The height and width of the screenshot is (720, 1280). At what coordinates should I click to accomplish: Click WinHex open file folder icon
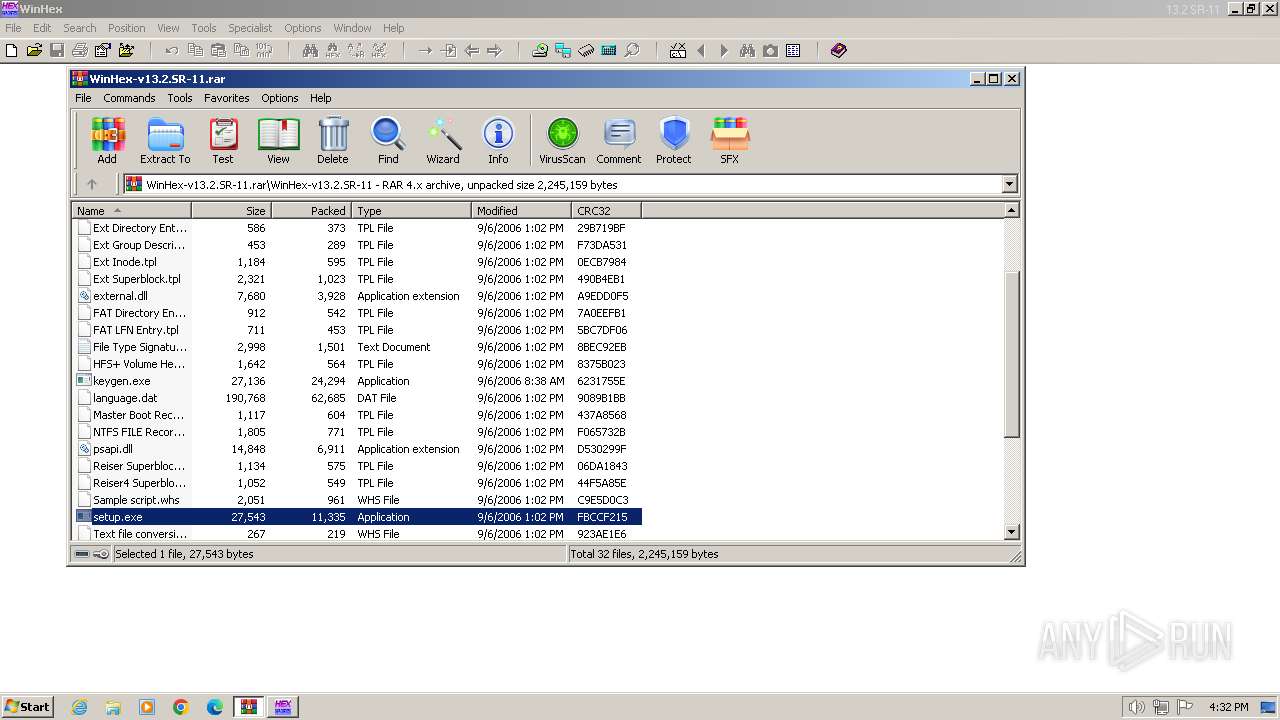tap(34, 50)
